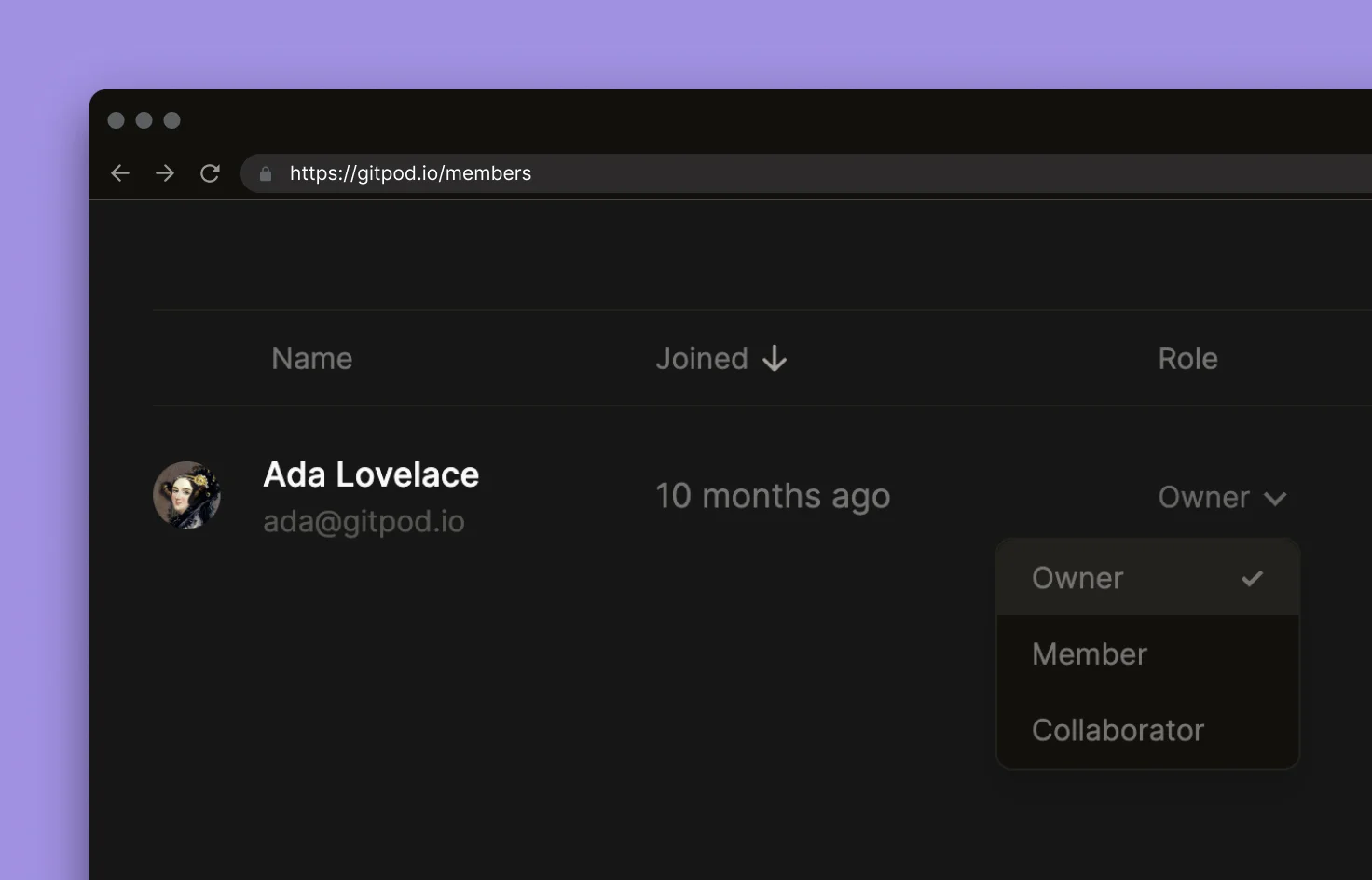Image resolution: width=1372 pixels, height=880 pixels.
Task: Click the browser forward arrow
Action: pos(165,173)
